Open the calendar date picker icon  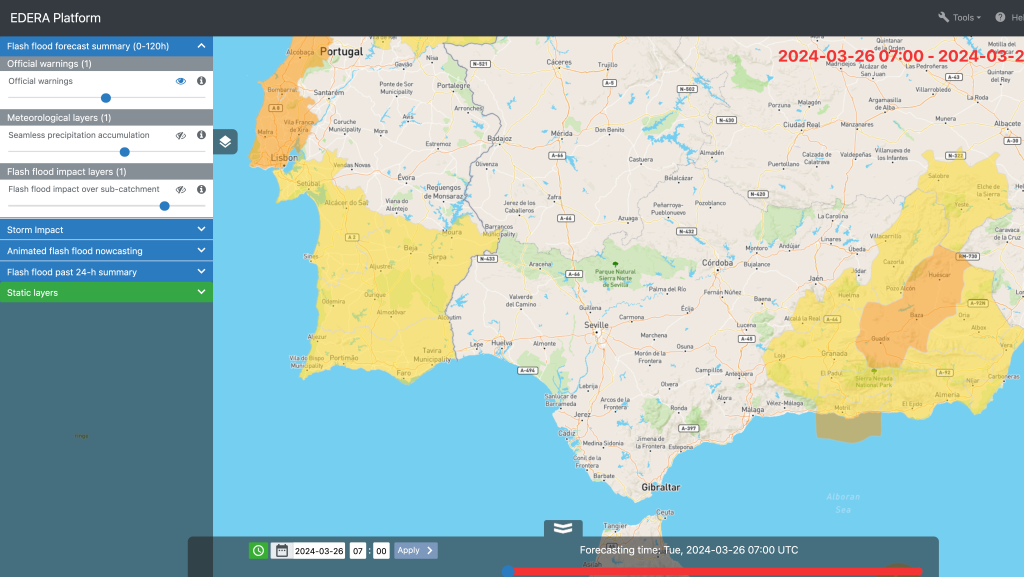pos(281,550)
